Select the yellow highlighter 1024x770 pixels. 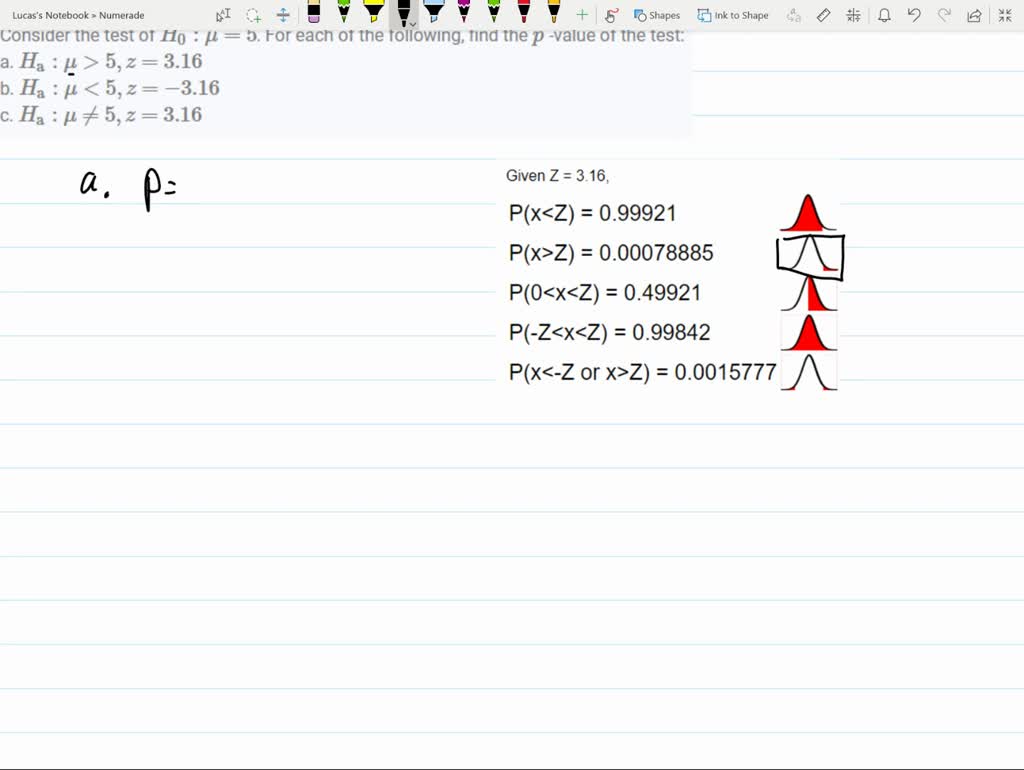tap(374, 12)
